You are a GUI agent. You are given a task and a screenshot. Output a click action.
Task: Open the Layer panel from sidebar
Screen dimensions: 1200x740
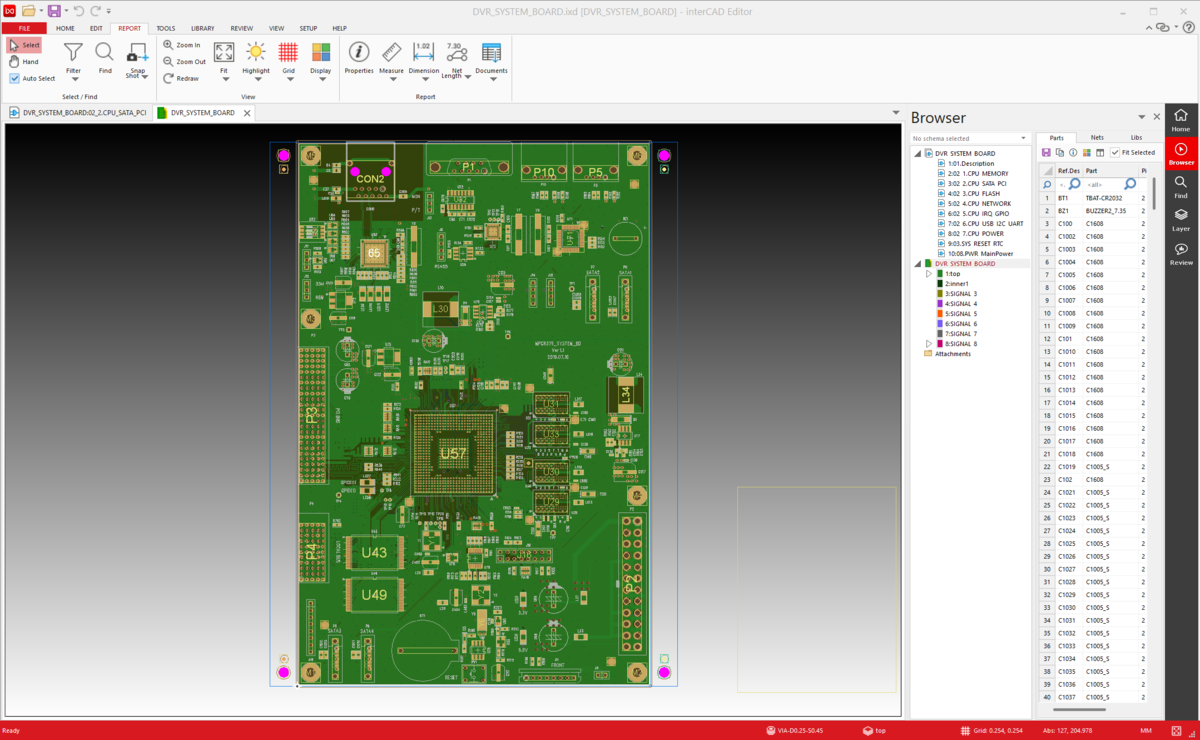[x=1181, y=219]
